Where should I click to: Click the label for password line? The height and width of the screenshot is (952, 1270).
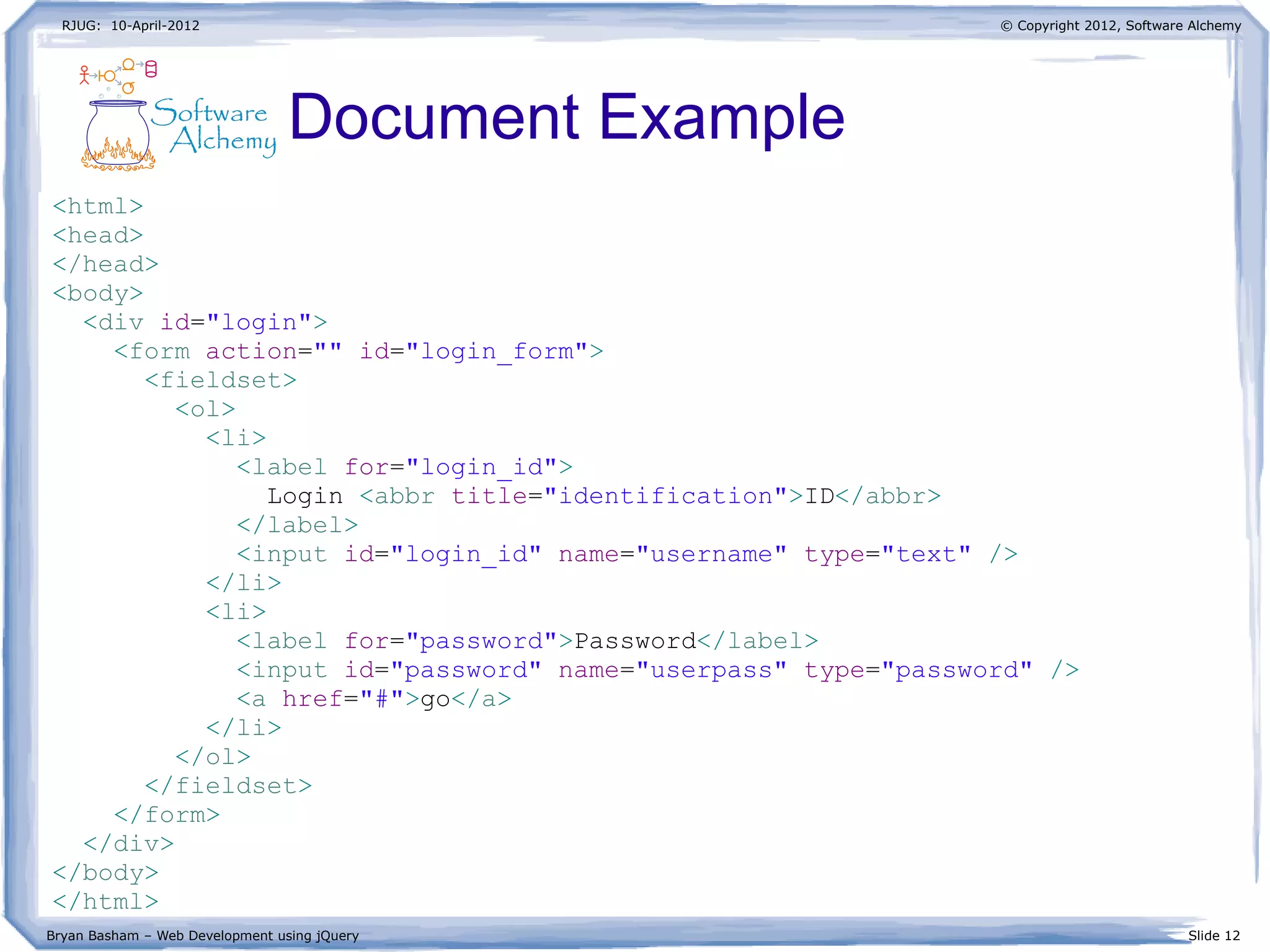tap(527, 641)
